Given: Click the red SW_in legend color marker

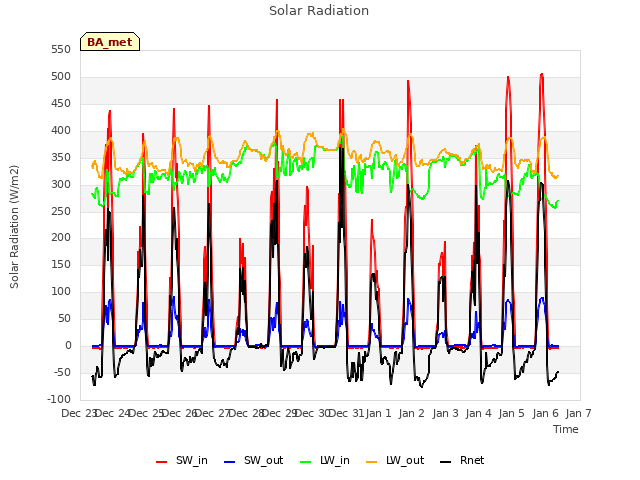Looking at the screenshot, I should click(x=162, y=462).
